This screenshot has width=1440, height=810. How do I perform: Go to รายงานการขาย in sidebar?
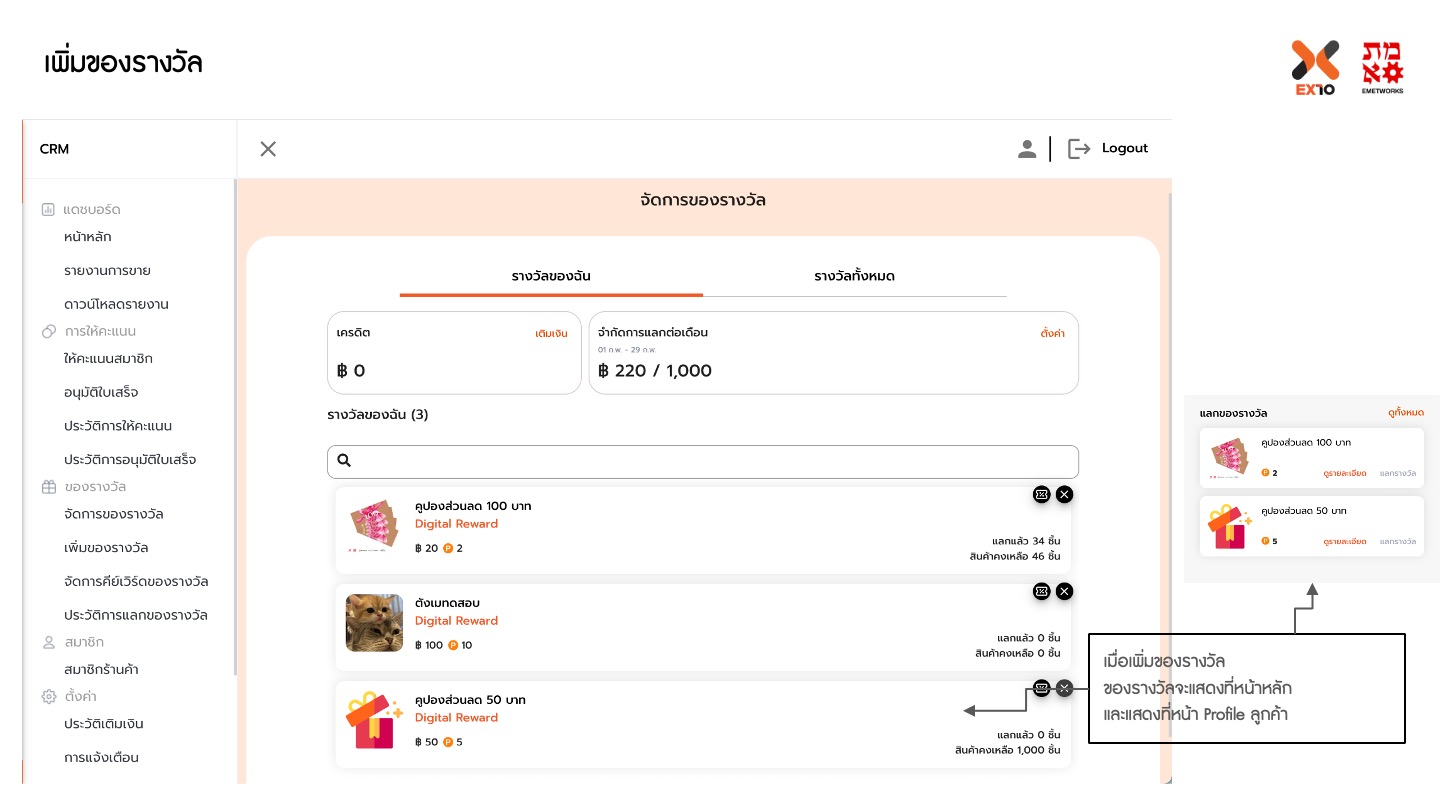107,271
